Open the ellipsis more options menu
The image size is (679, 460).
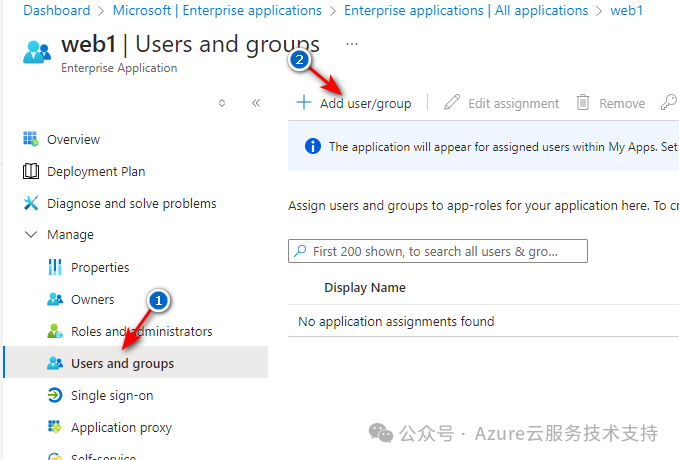click(352, 44)
